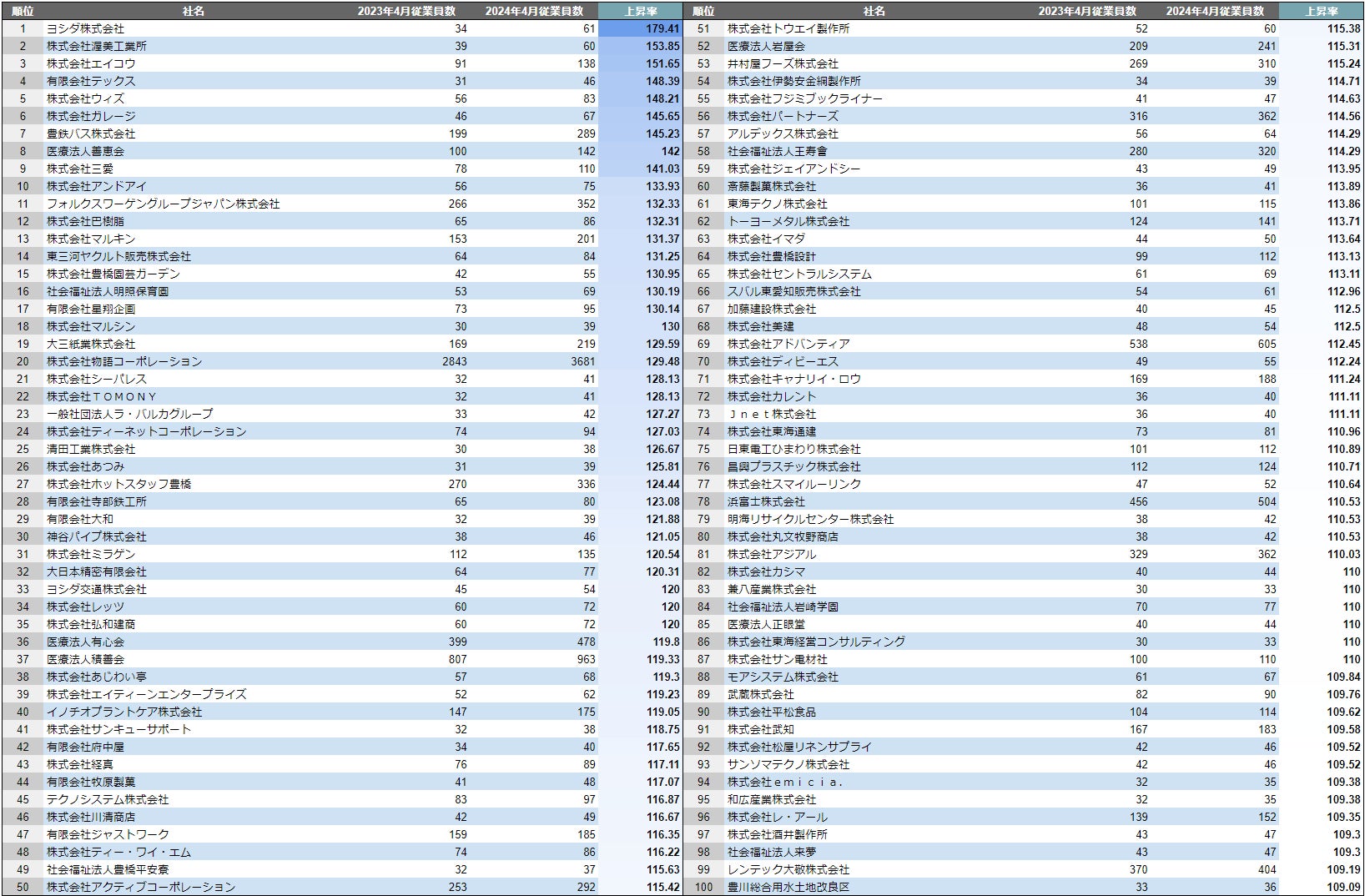This screenshot has width=1365, height=896.
Task: Select the ヨシダ交通株式会社 cell
Action: [97, 589]
